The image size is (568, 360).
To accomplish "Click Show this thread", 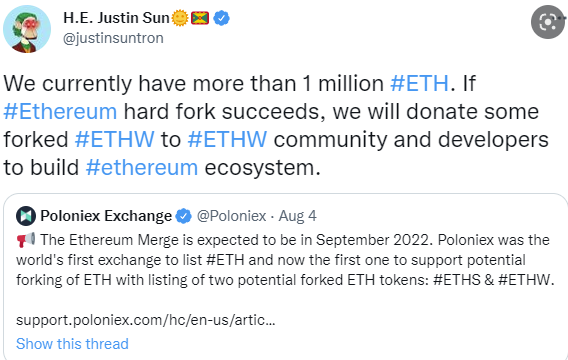I will pyautogui.click(x=72, y=344).
